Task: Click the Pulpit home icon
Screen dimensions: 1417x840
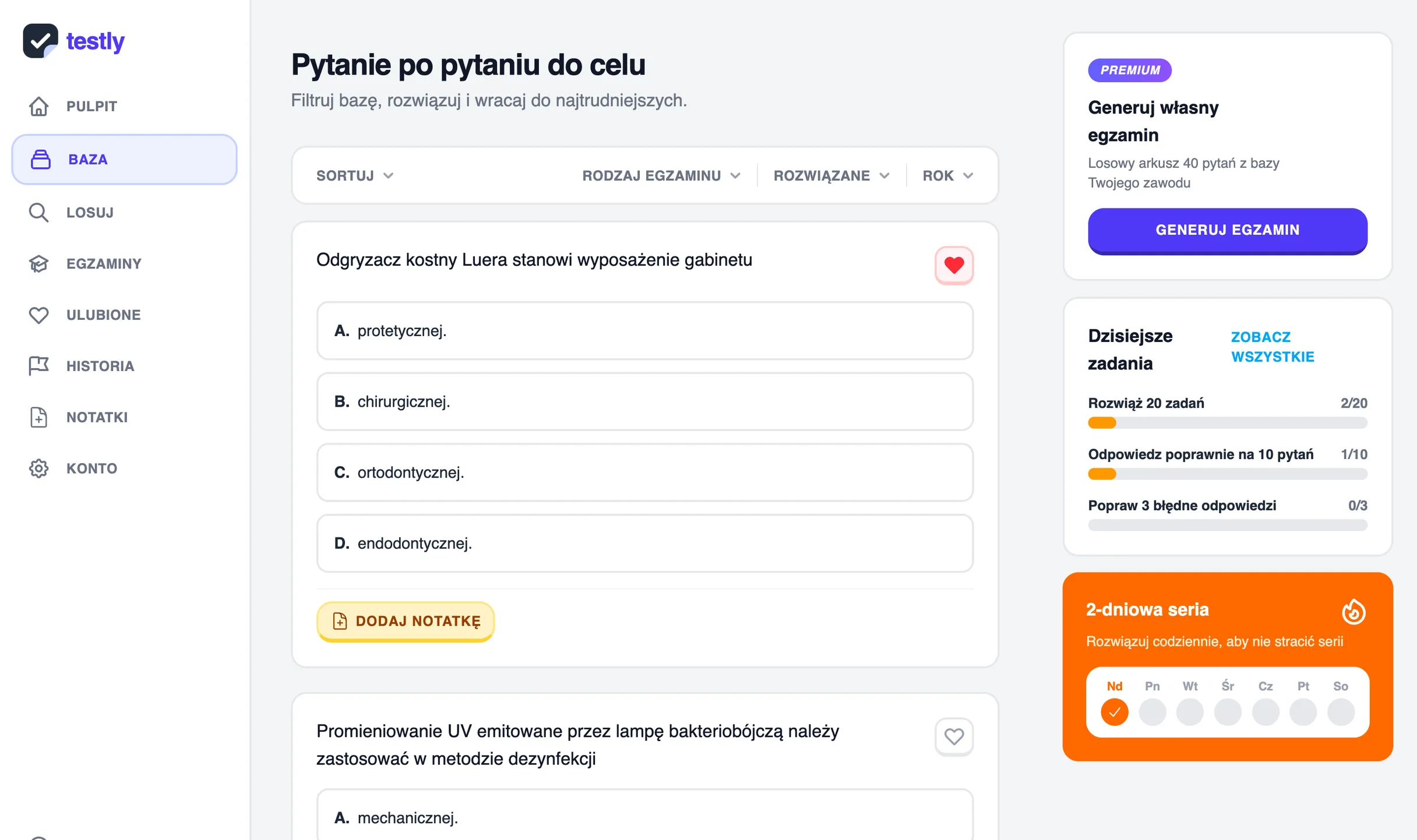Action: 39,107
